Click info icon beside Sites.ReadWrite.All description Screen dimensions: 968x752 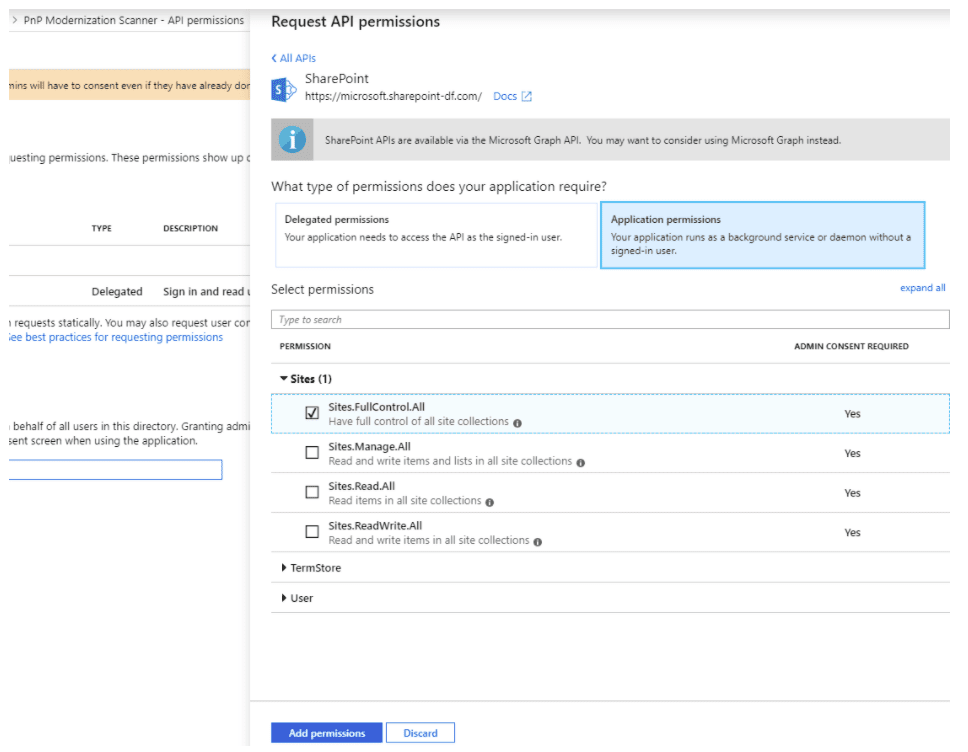pyautogui.click(x=538, y=541)
